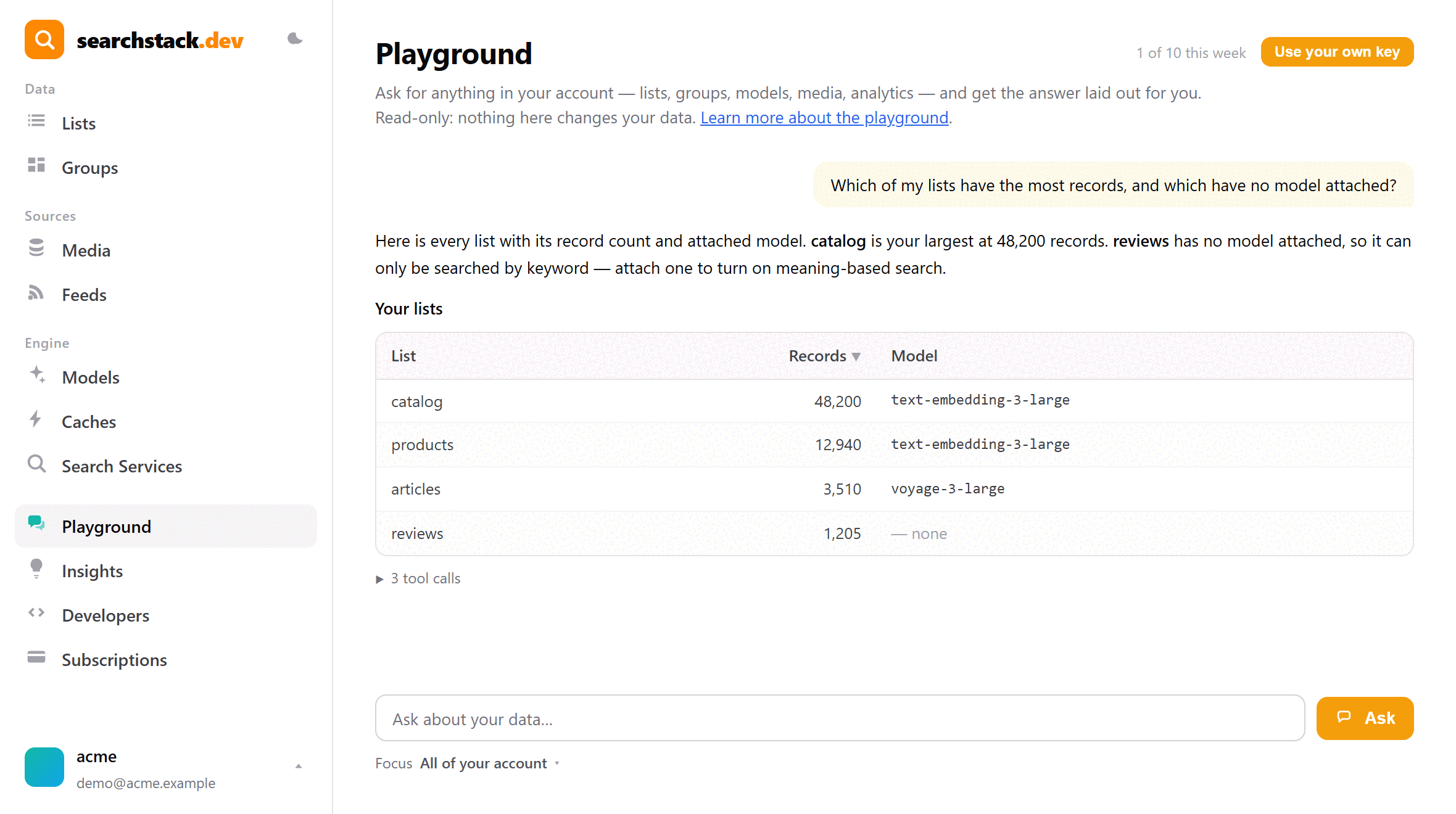
Task: Click the searchstack magnifier logo icon
Action: 44,40
